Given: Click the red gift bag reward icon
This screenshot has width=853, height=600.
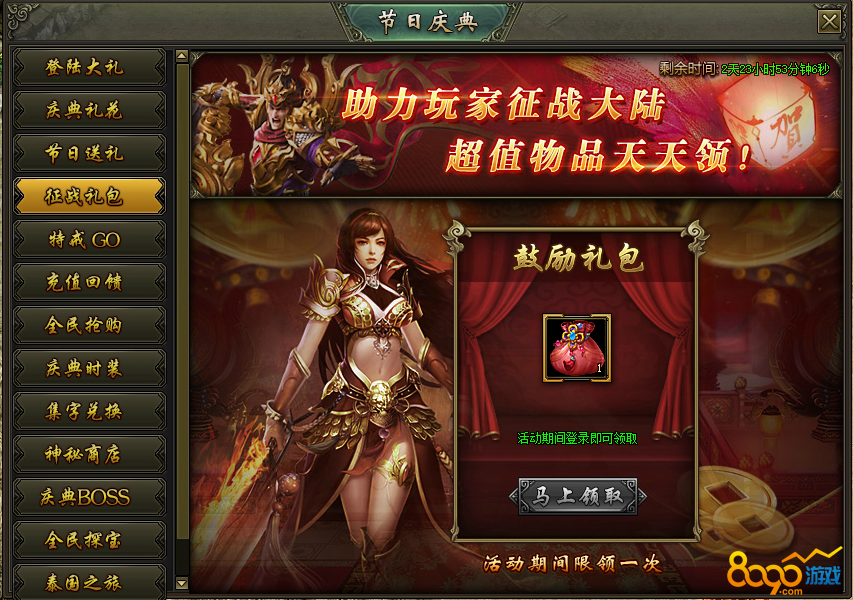Looking at the screenshot, I should (x=577, y=348).
